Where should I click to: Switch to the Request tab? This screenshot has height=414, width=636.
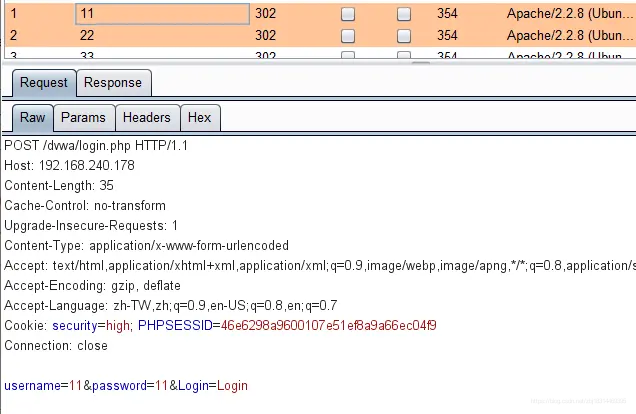click(43, 82)
